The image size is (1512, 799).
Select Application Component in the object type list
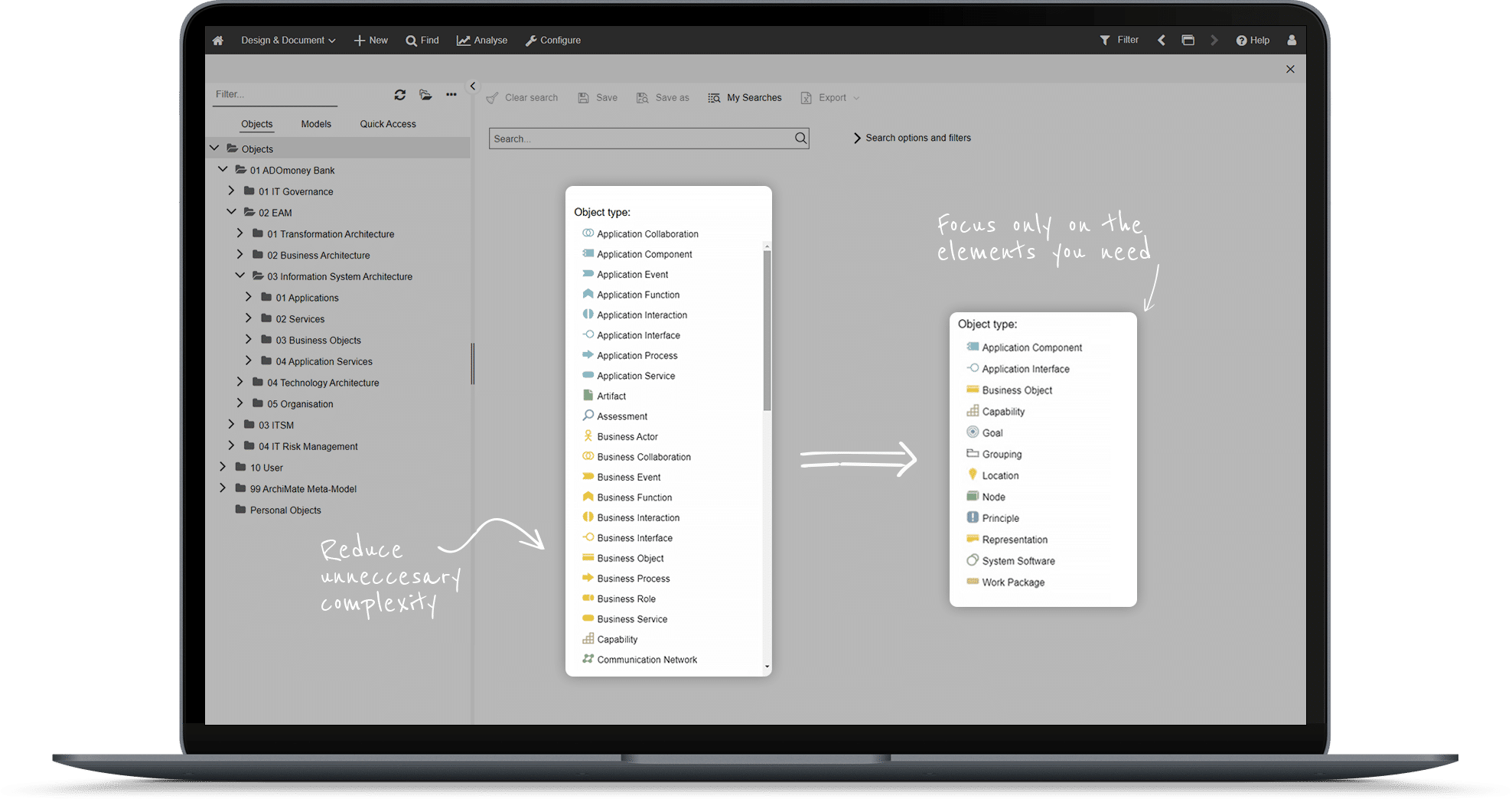tap(644, 253)
